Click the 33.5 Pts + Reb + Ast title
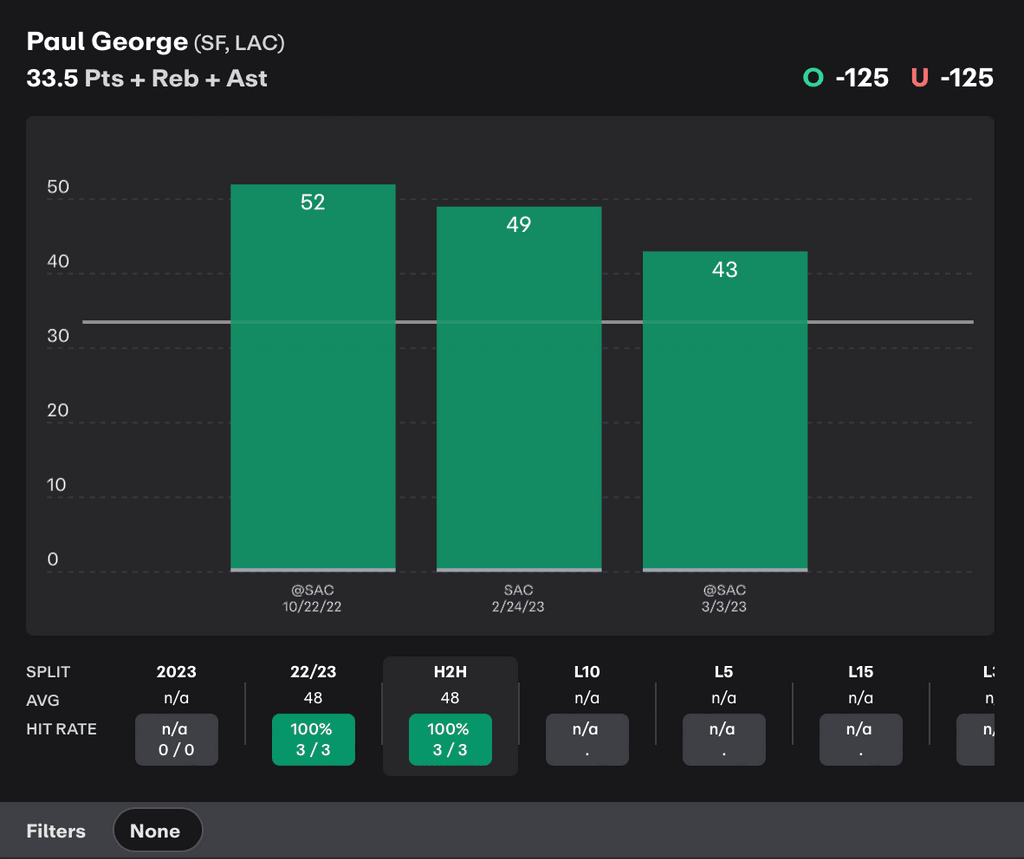Viewport: 1024px width, 859px height. point(147,78)
